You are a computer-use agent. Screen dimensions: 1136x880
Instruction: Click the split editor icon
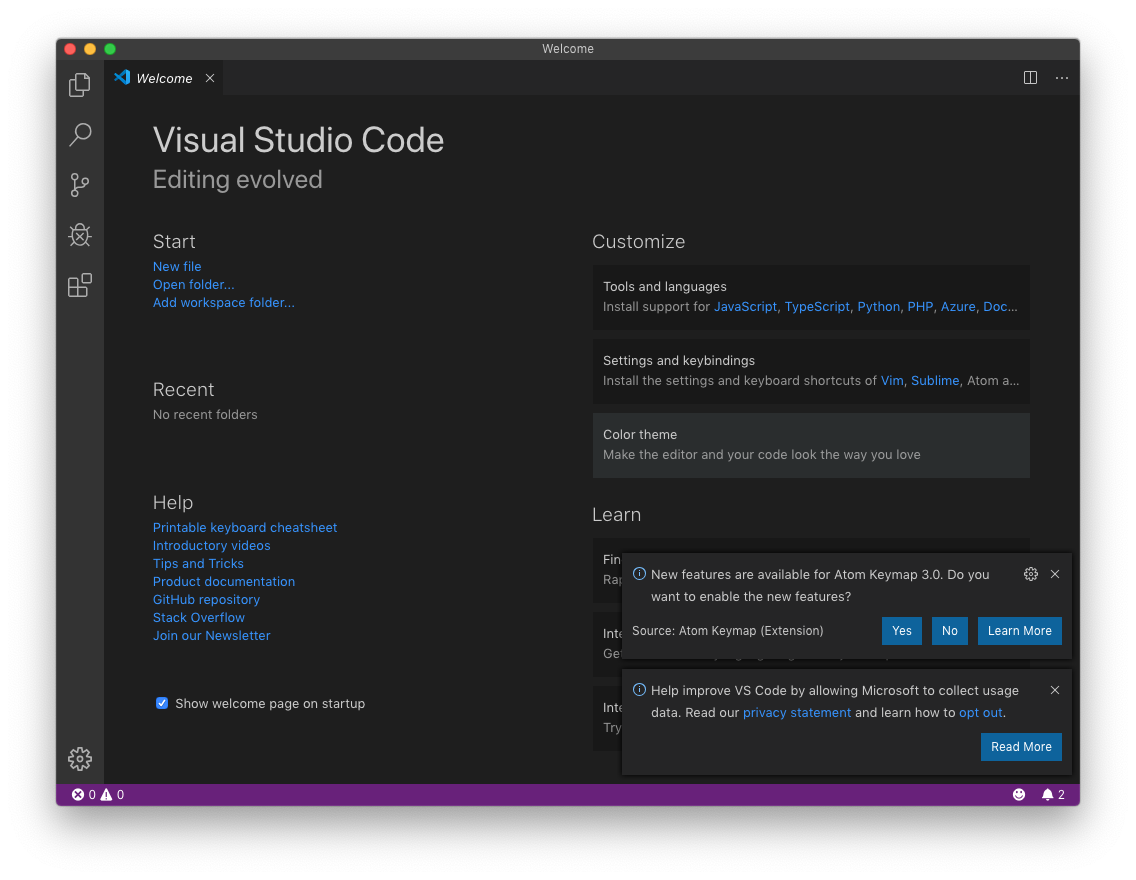pos(1030,77)
